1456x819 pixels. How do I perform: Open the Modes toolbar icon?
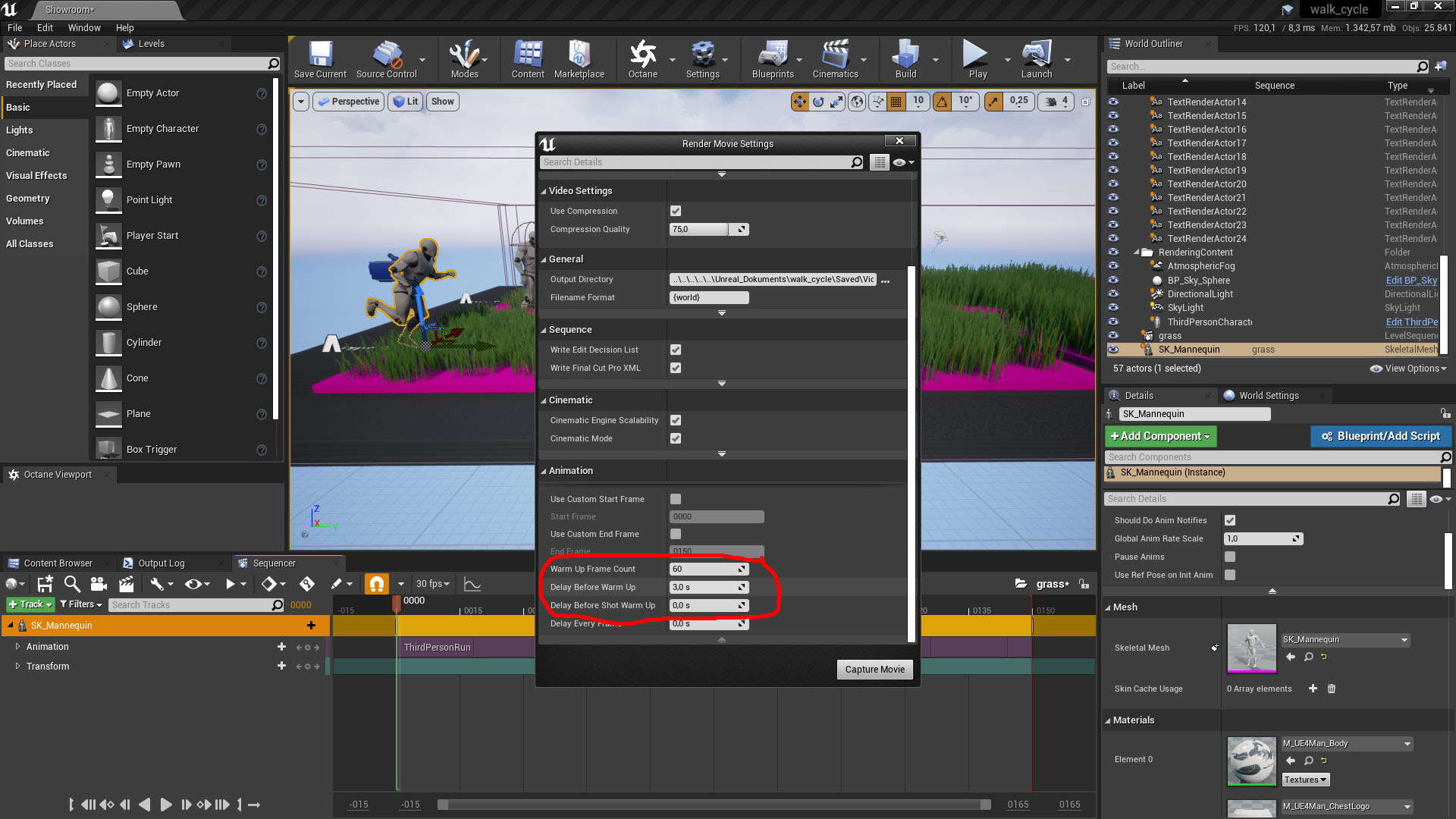pyautogui.click(x=464, y=59)
